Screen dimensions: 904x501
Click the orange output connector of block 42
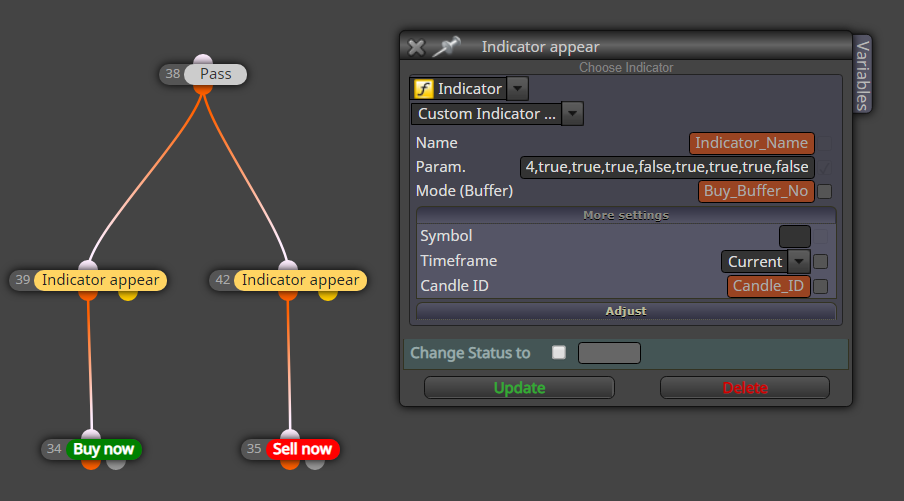[288, 295]
